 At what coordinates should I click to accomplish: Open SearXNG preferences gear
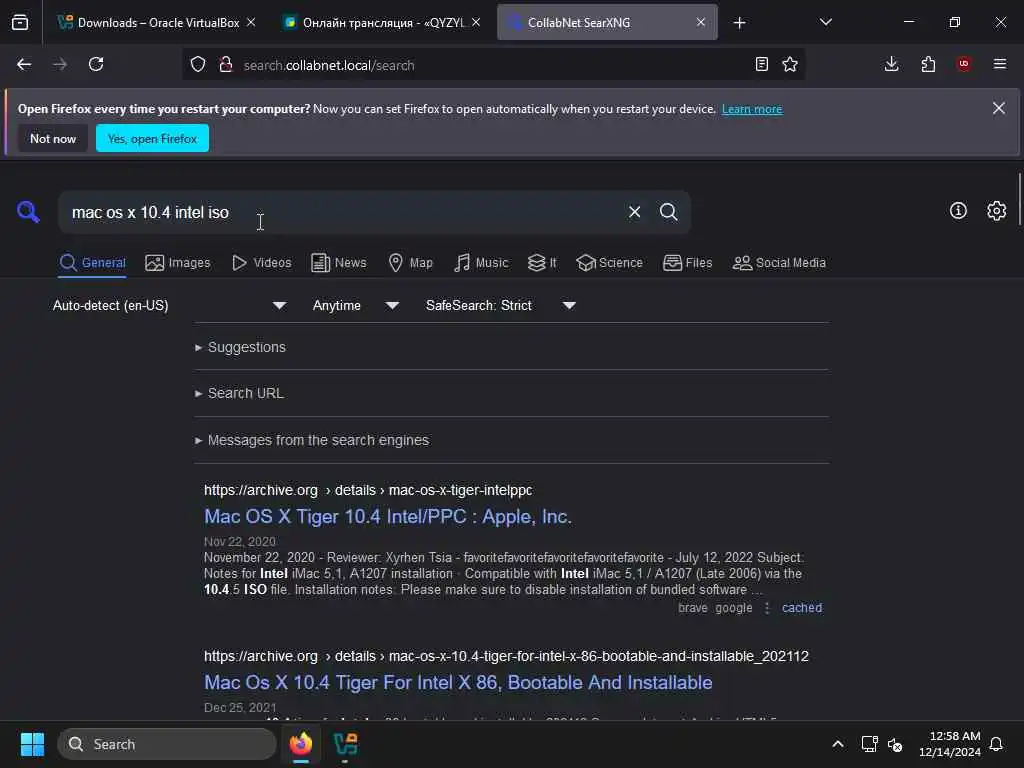point(997,211)
